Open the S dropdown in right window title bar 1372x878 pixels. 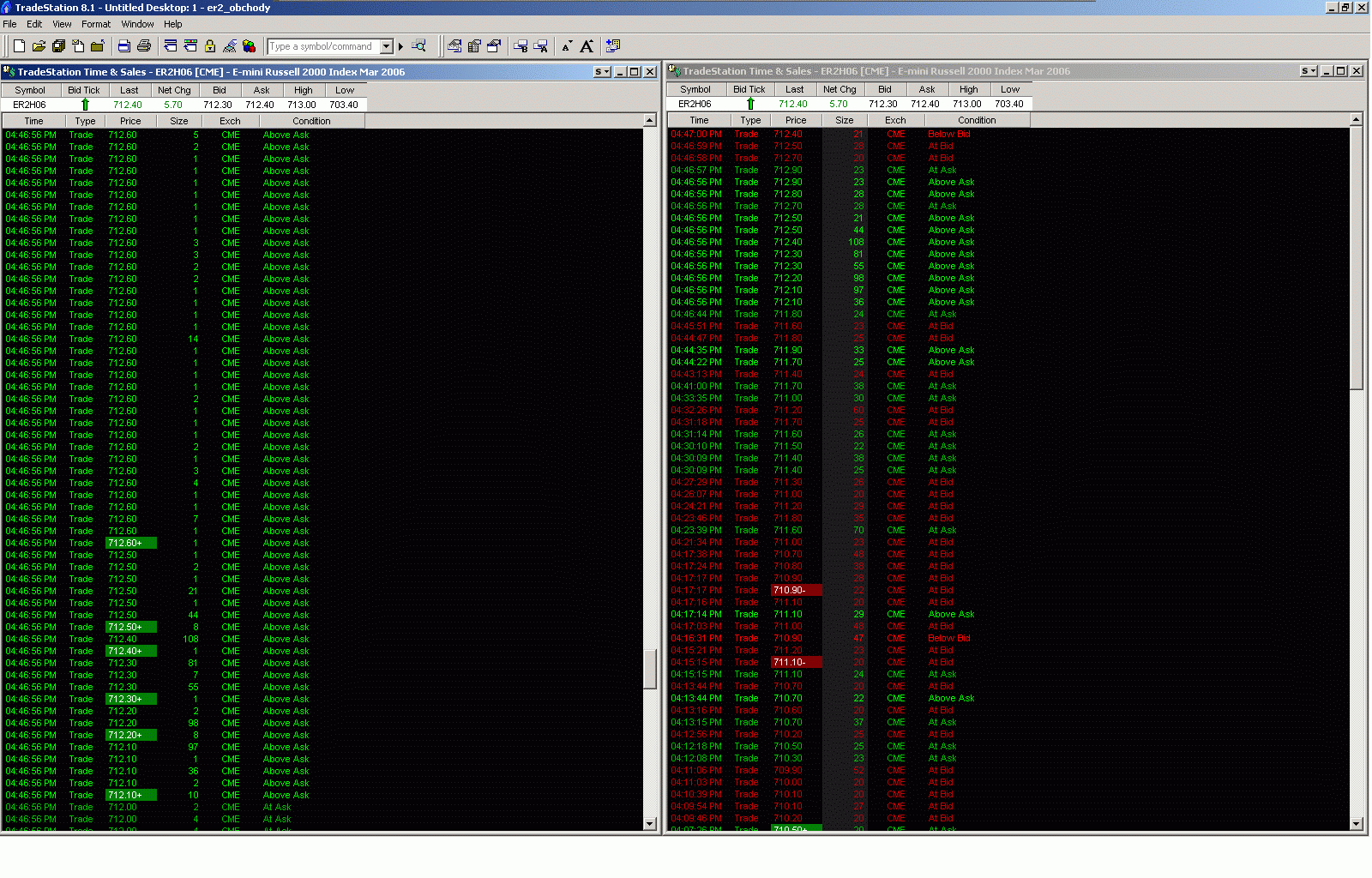(1309, 71)
